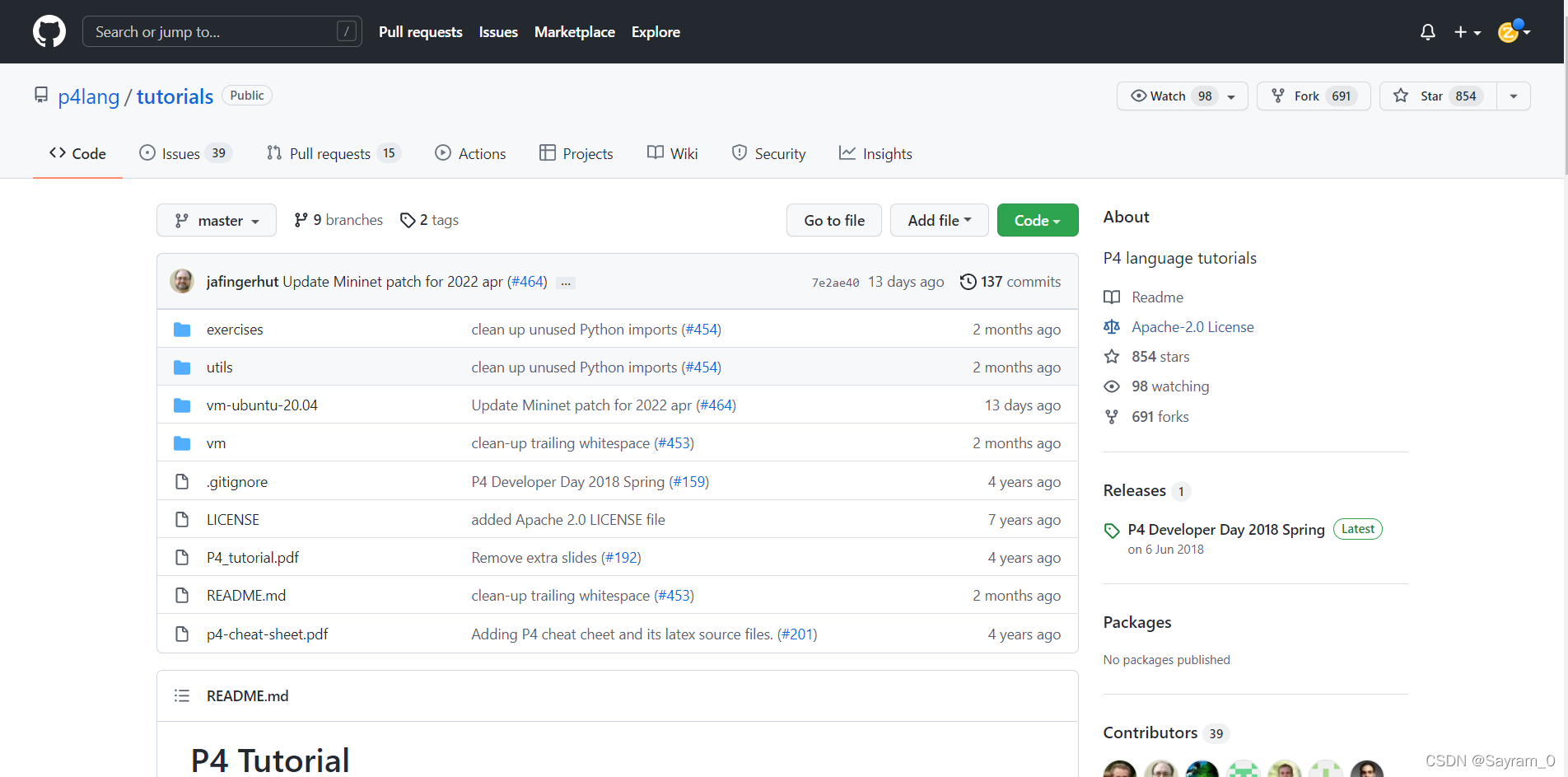
Task: Click the Fork button
Action: tap(1314, 96)
